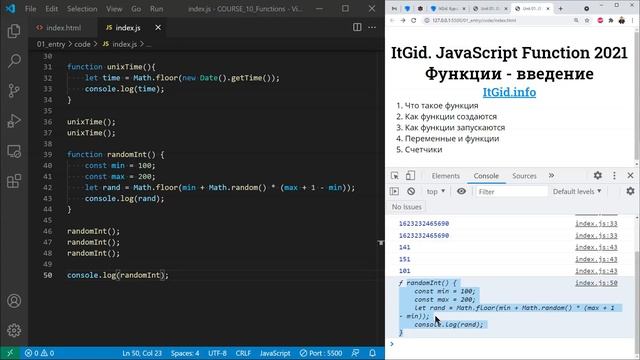The width and height of the screenshot is (640, 360).
Task: Open the Chrome extensions puzzle icon
Action: (x=611, y=20)
